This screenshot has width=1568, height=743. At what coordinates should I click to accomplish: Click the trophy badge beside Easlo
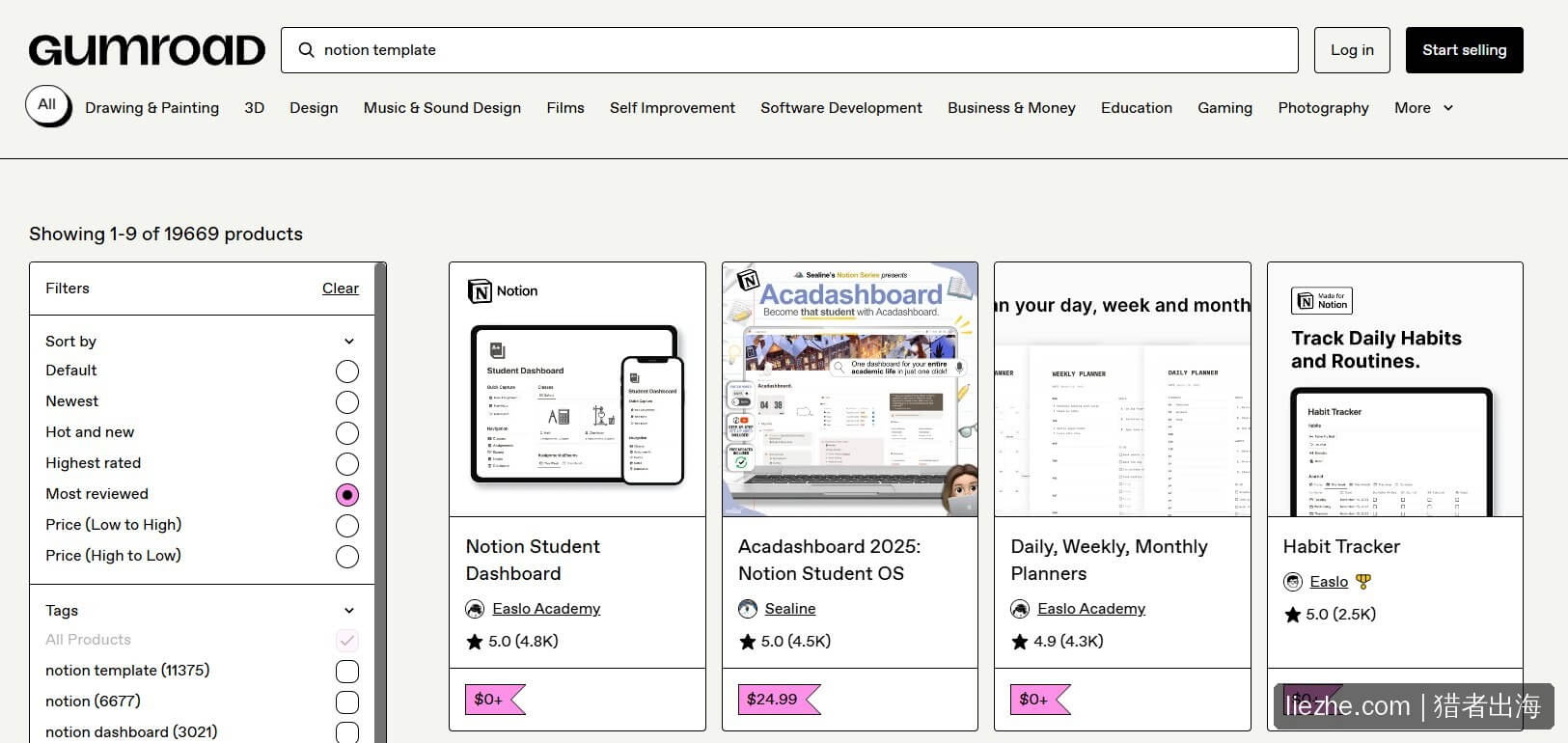coord(1363,582)
